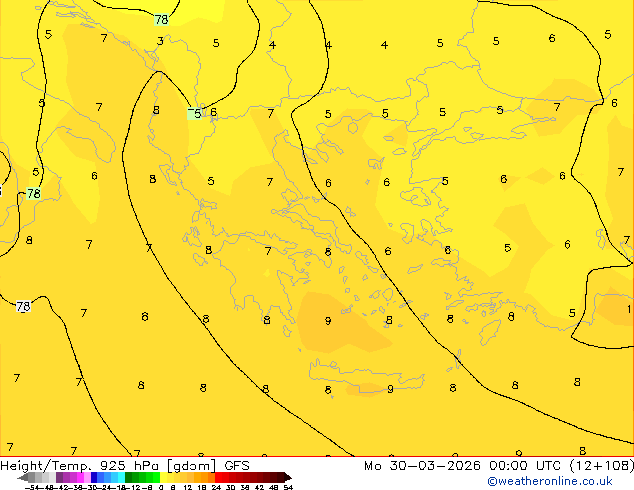Open the weatheronline.co.uk copyright link
The height and width of the screenshot is (490, 634).
pyautogui.click(x=550, y=481)
